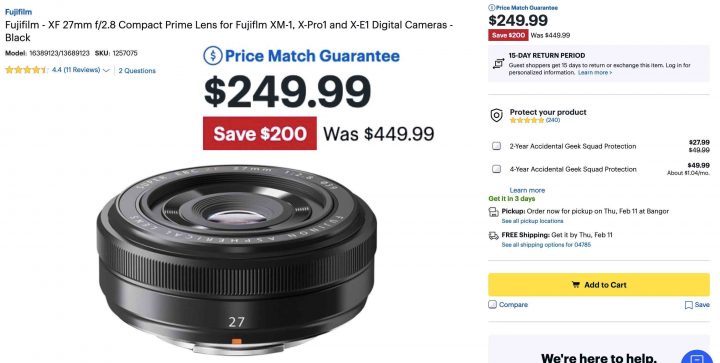
Task: Click the Fujifilm brand link
Action: pyautogui.click(x=18, y=12)
